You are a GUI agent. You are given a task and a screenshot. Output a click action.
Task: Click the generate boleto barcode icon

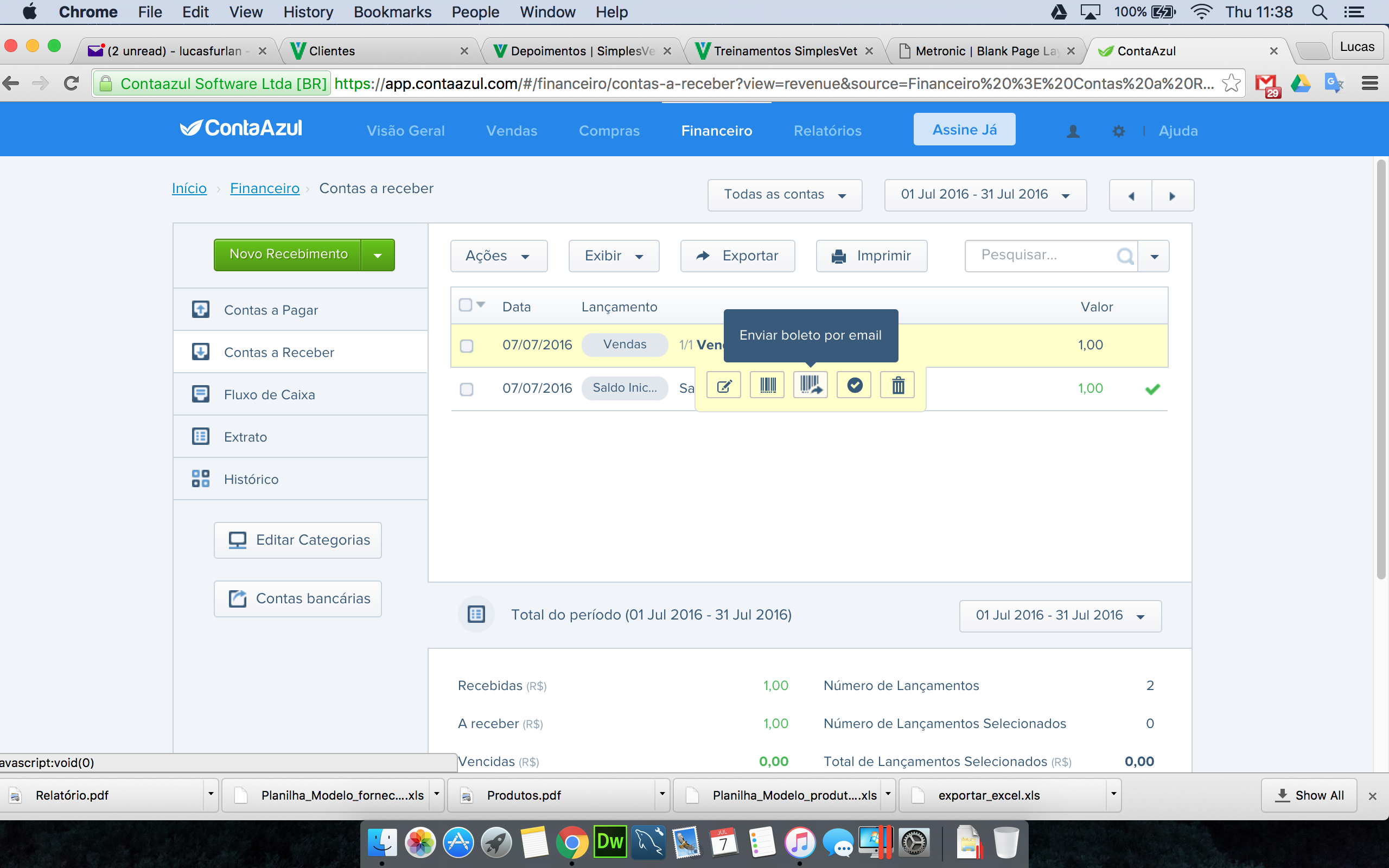(x=767, y=385)
